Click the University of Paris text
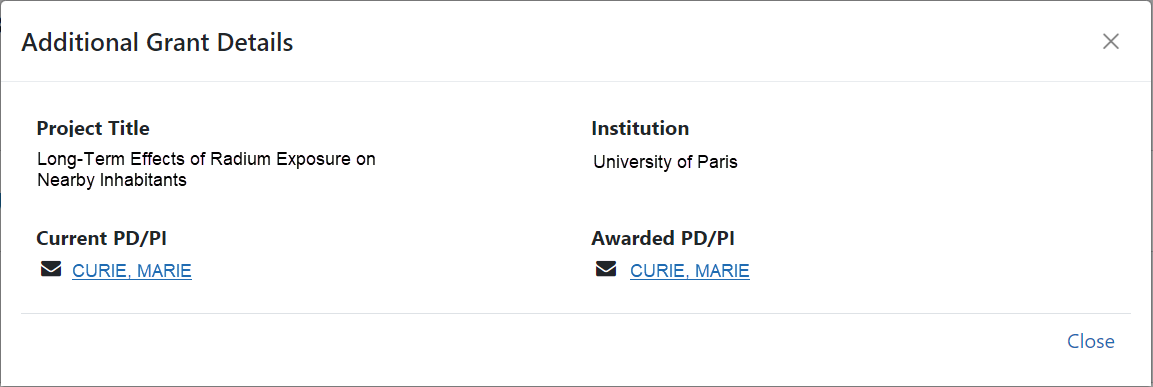Screen dimensions: 1153x387 tap(665, 162)
